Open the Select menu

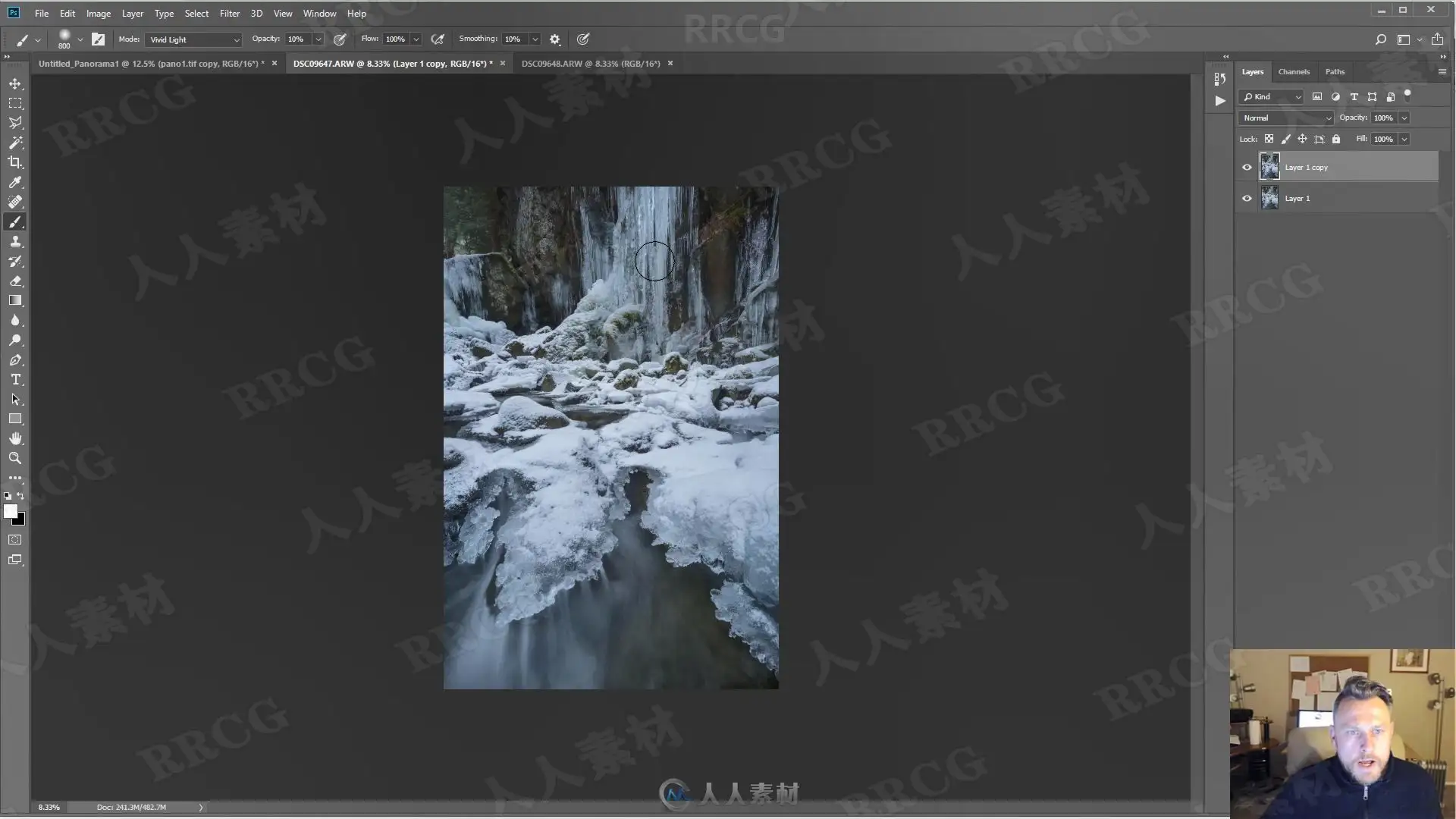pyautogui.click(x=196, y=14)
